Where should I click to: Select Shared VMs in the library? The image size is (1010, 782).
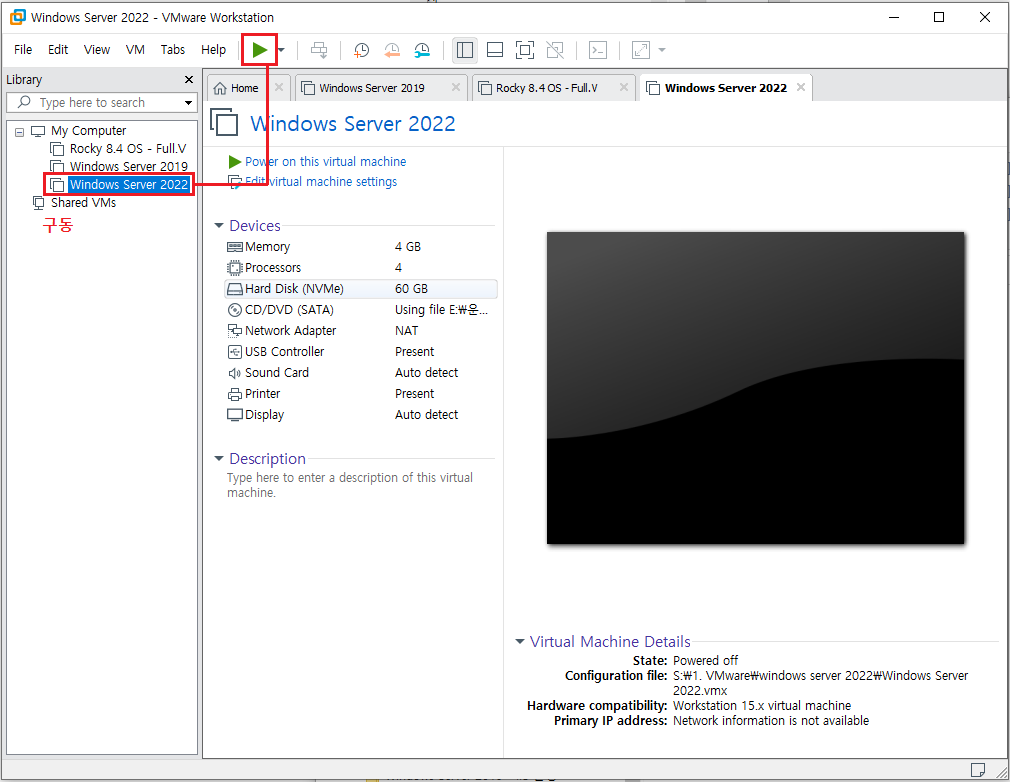83,202
